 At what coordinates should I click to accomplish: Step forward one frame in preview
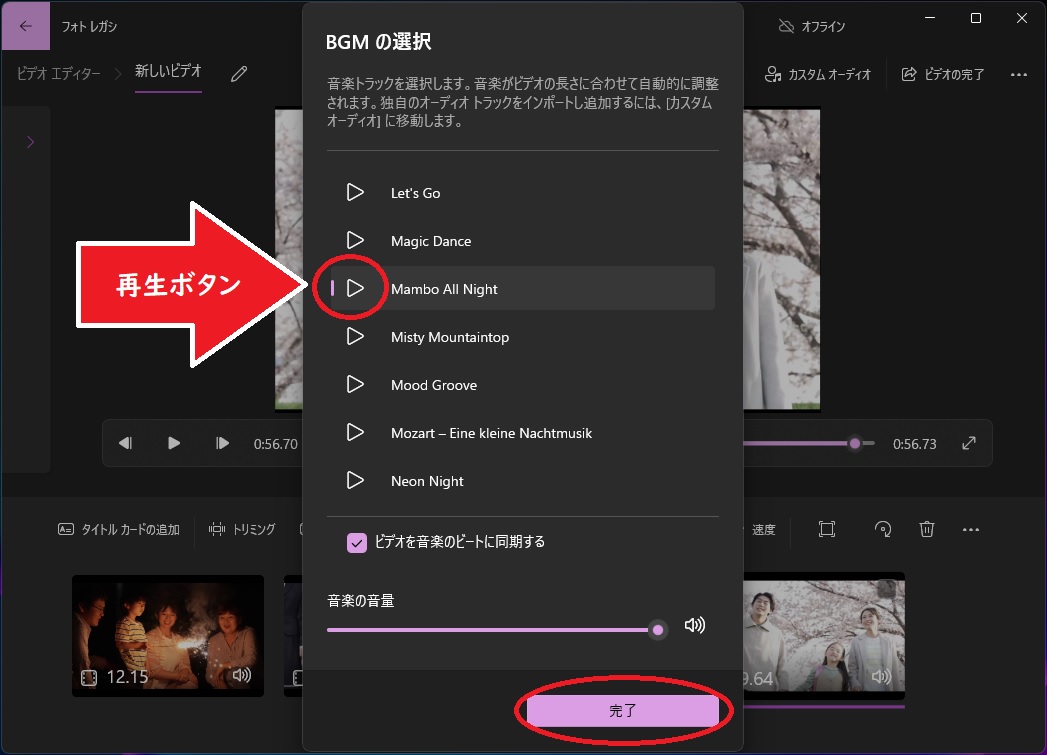click(222, 443)
